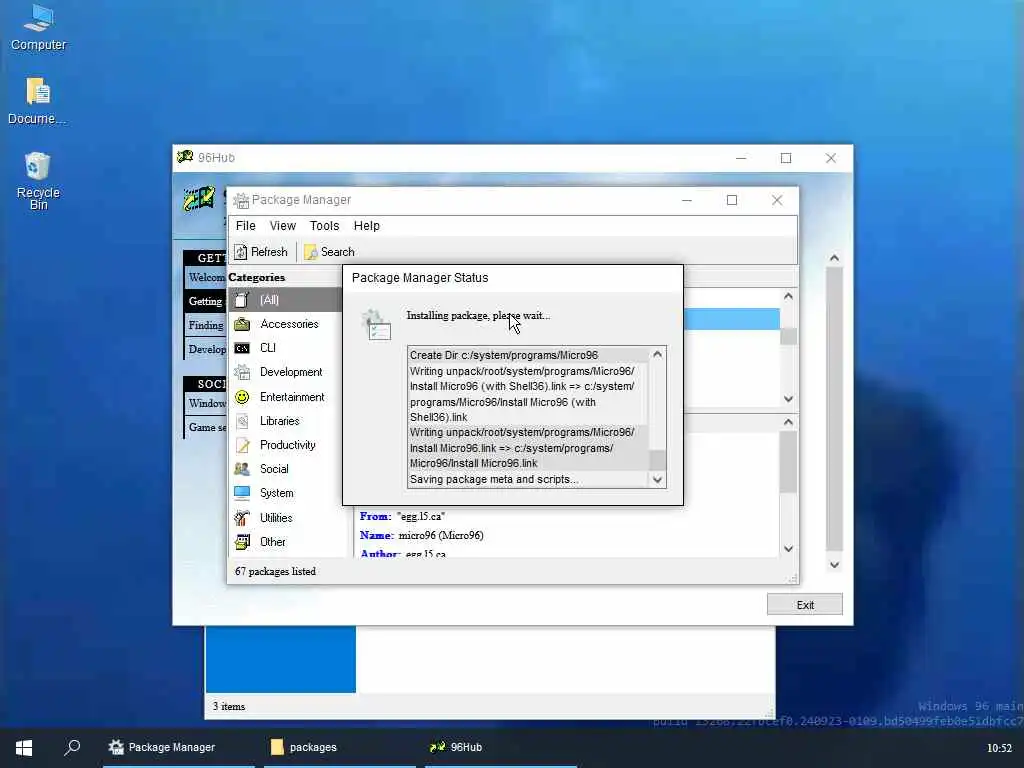Viewport: 1024px width, 768px height.
Task: Switch to 96Hub taskbar item
Action: click(501, 747)
